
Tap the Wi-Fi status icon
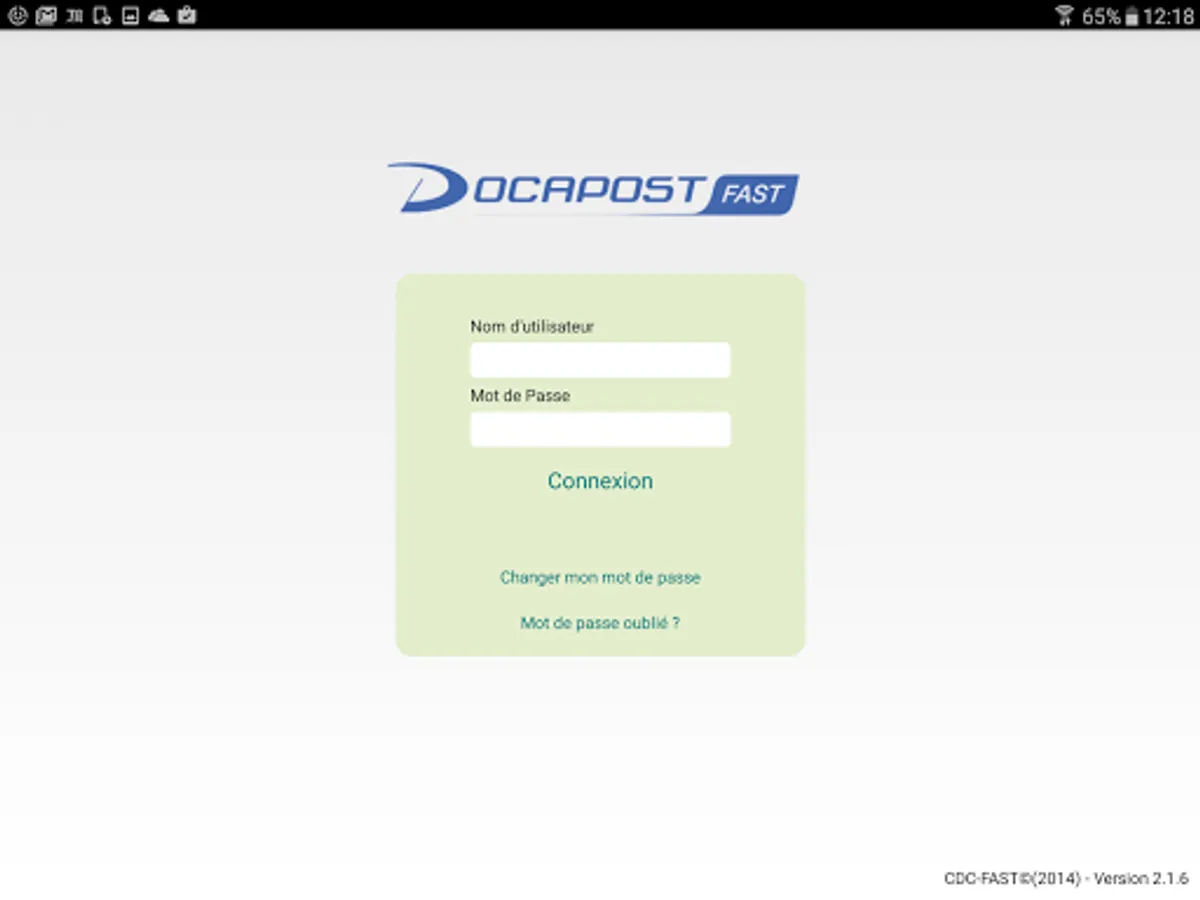point(1064,15)
